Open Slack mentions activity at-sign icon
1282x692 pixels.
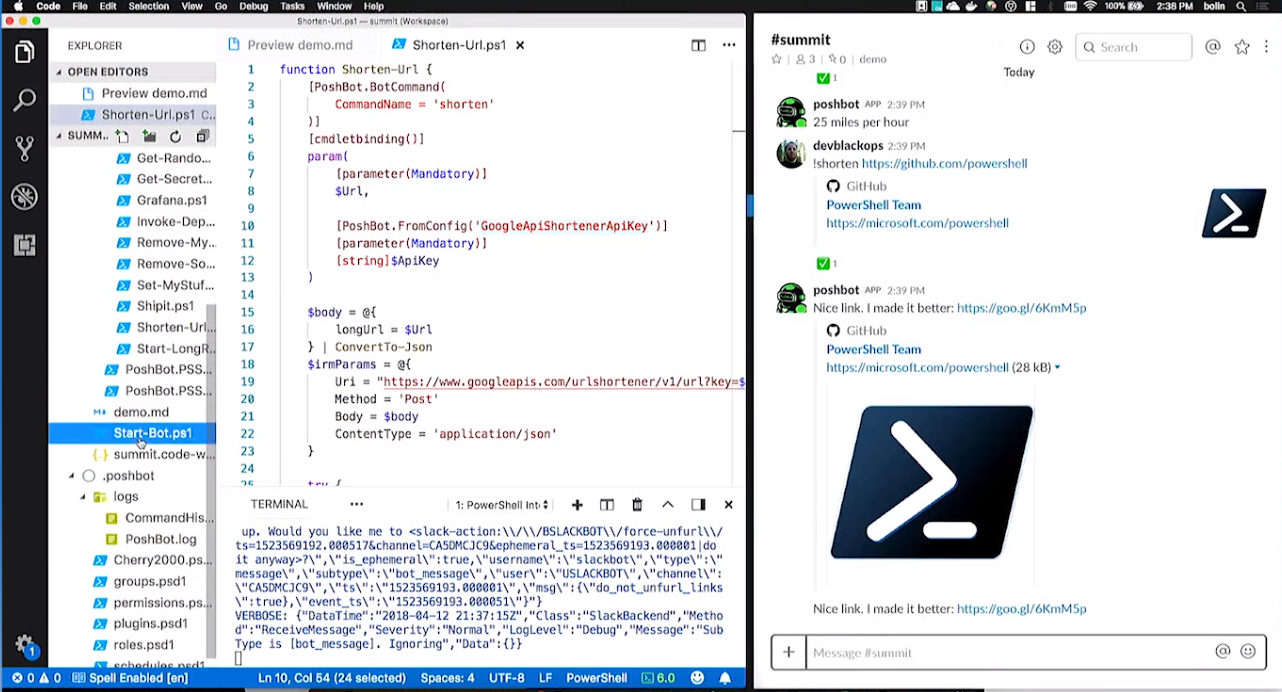pyautogui.click(x=1213, y=47)
